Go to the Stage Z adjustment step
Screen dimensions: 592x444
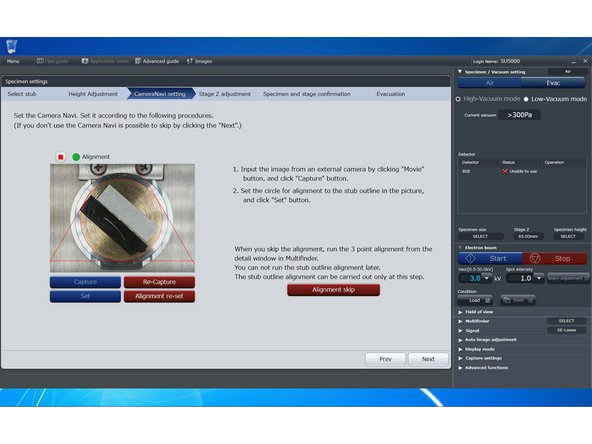[225, 94]
